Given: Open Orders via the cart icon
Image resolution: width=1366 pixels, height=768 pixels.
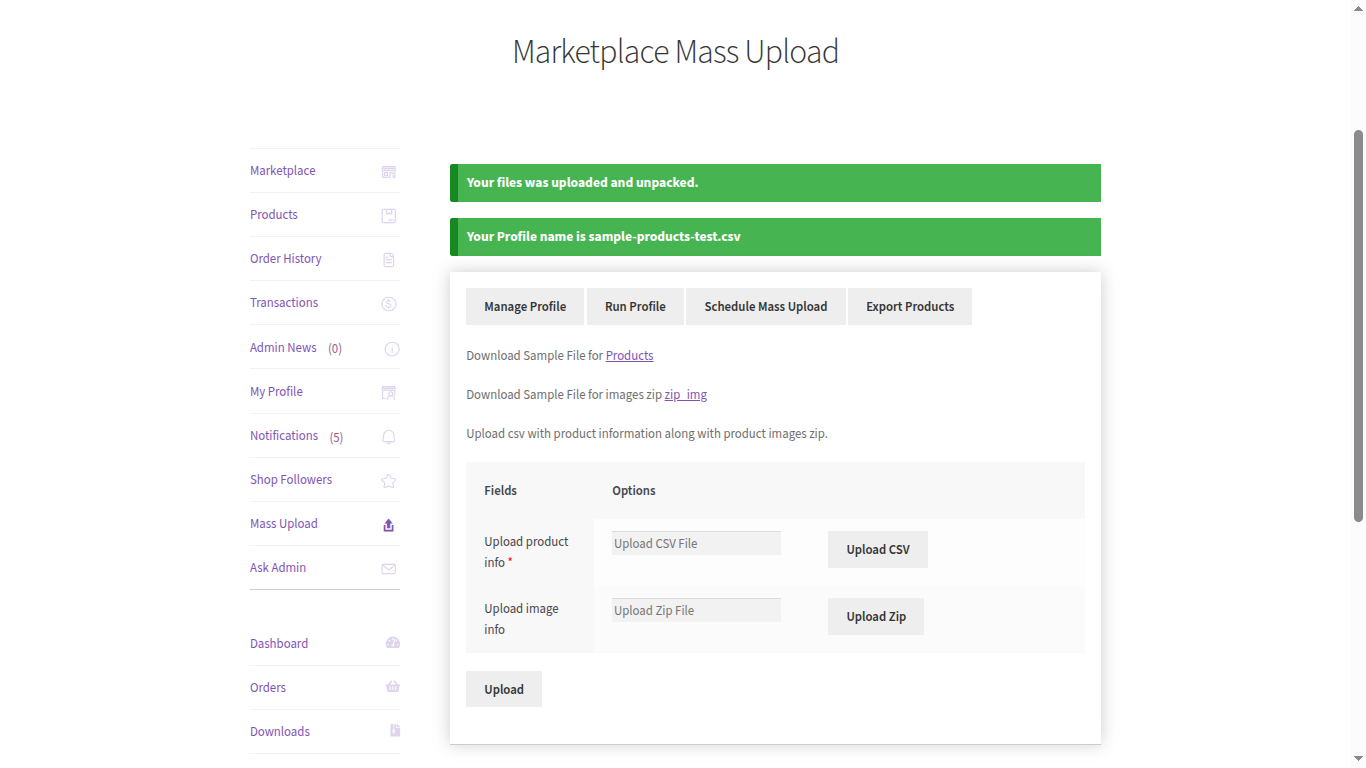Looking at the screenshot, I should pyautogui.click(x=392, y=687).
